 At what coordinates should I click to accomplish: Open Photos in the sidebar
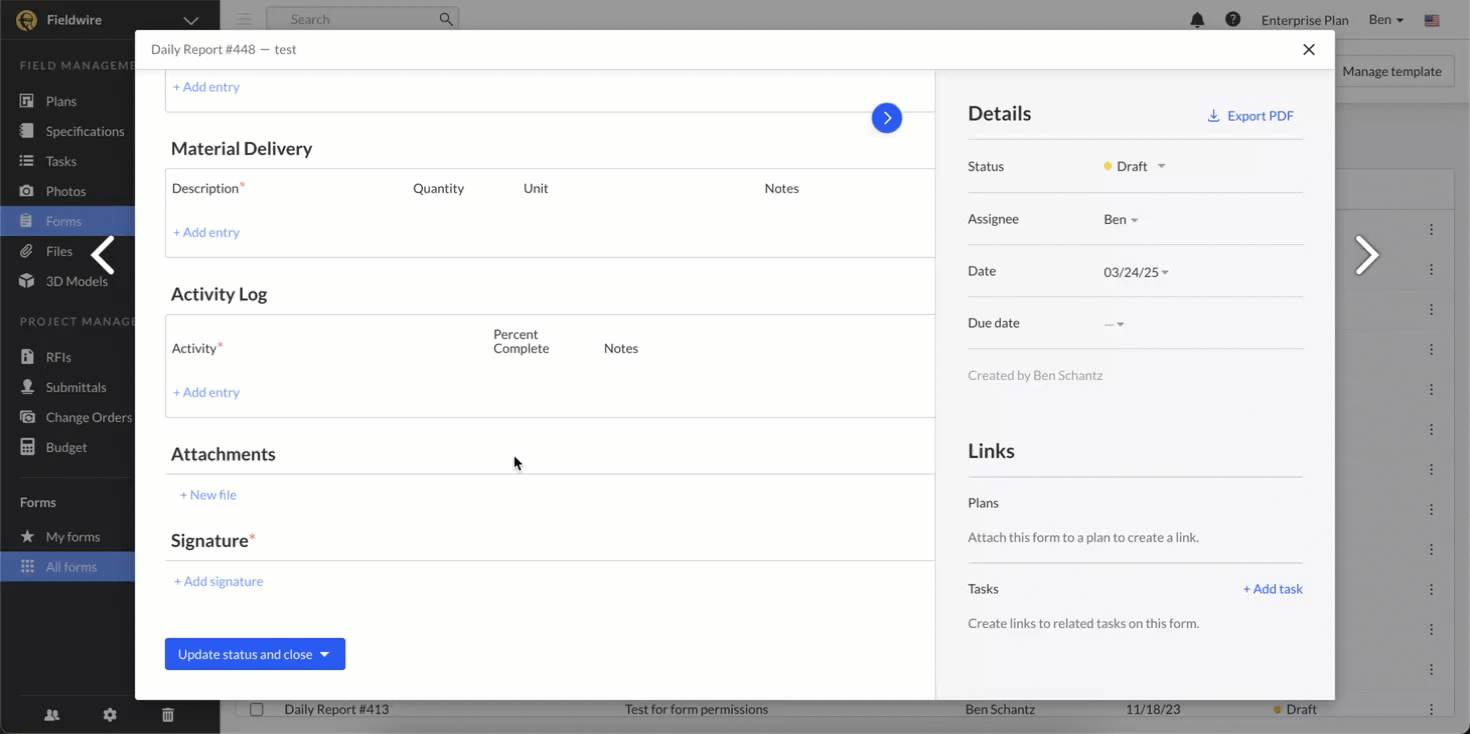65,191
